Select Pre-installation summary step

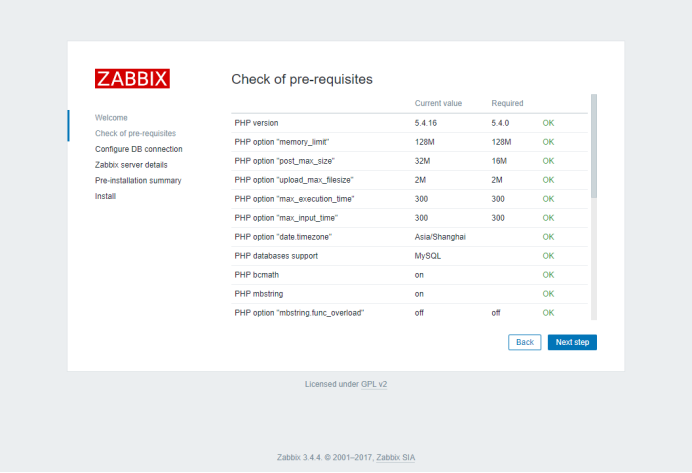pos(138,180)
